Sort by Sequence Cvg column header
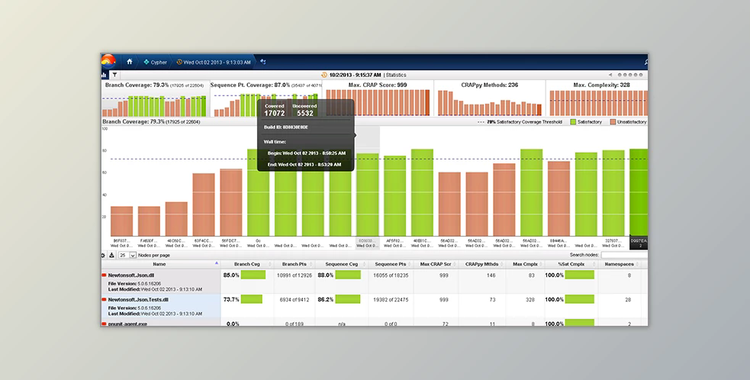This screenshot has width=750, height=380. (342, 264)
